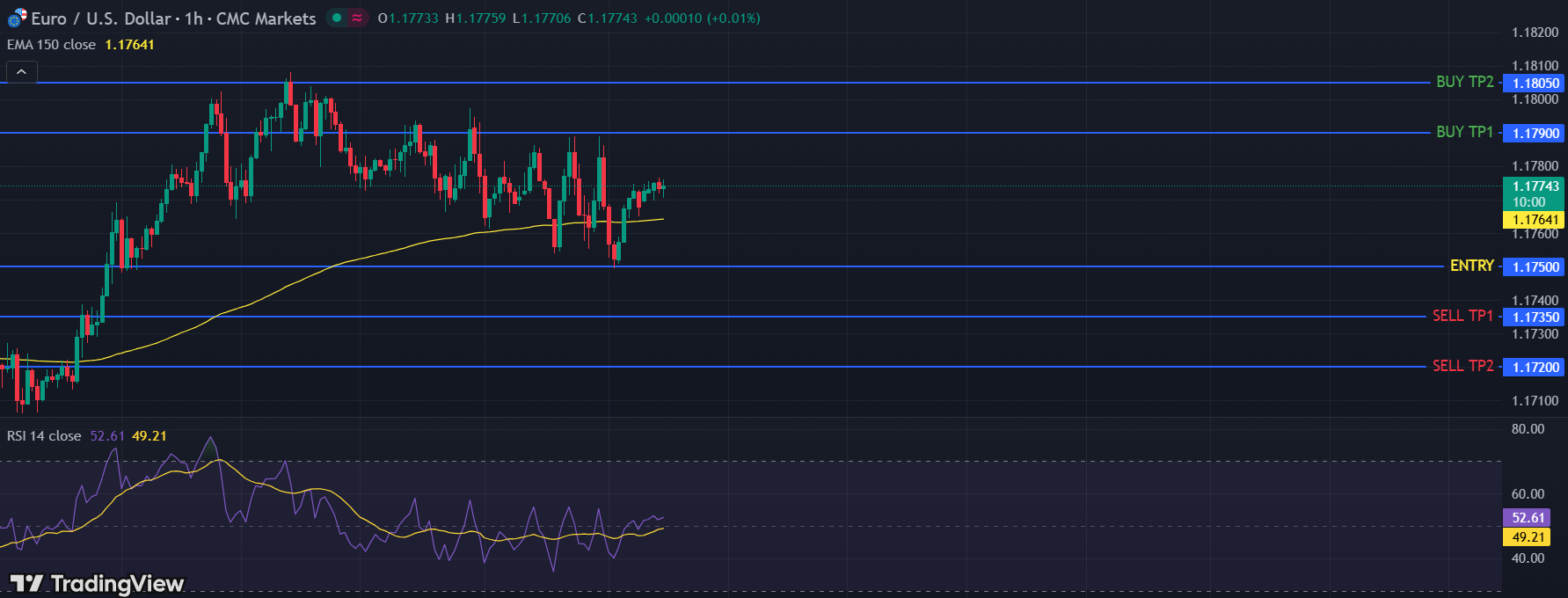Click the yellow EMA 1.17641 price tag
The image size is (1568, 598).
coord(1535,220)
